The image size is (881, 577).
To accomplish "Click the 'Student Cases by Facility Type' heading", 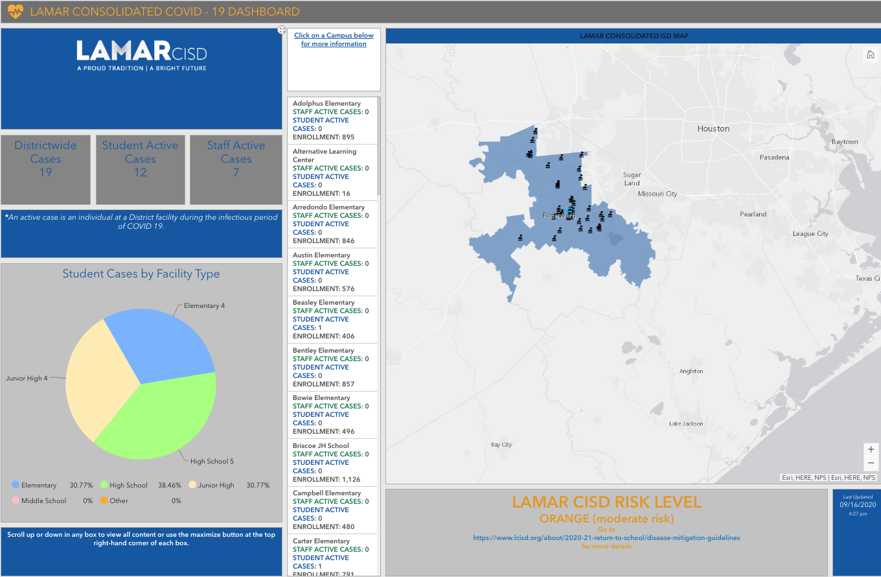I will 141,274.
